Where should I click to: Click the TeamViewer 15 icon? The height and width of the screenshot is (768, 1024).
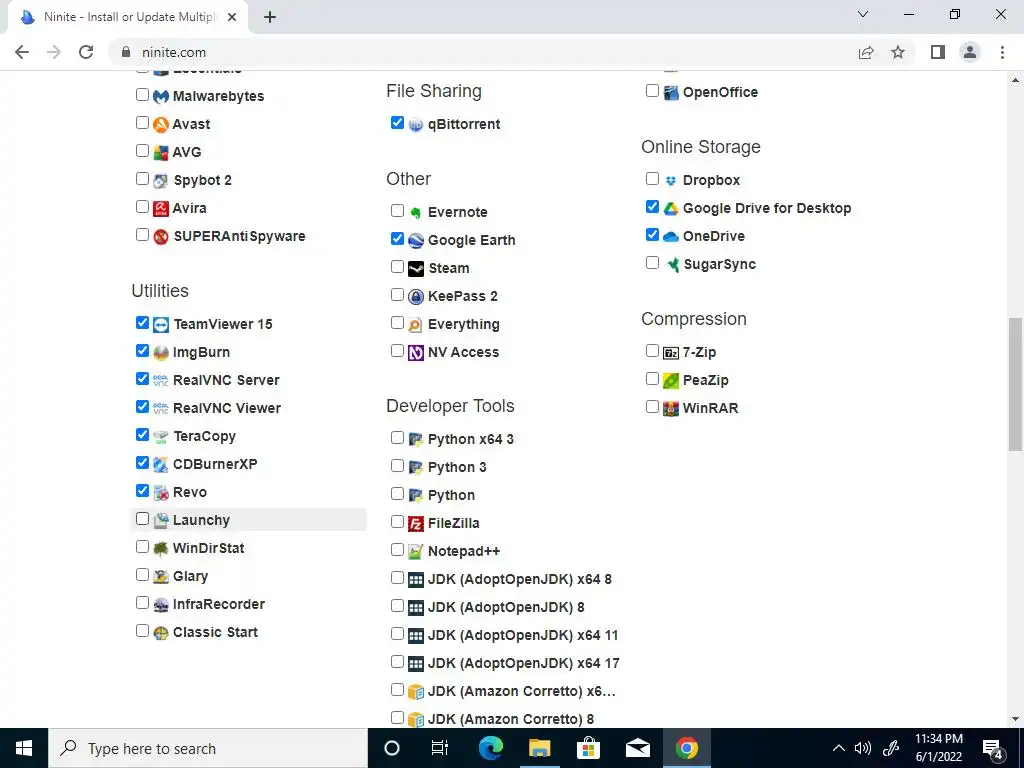[x=161, y=325]
